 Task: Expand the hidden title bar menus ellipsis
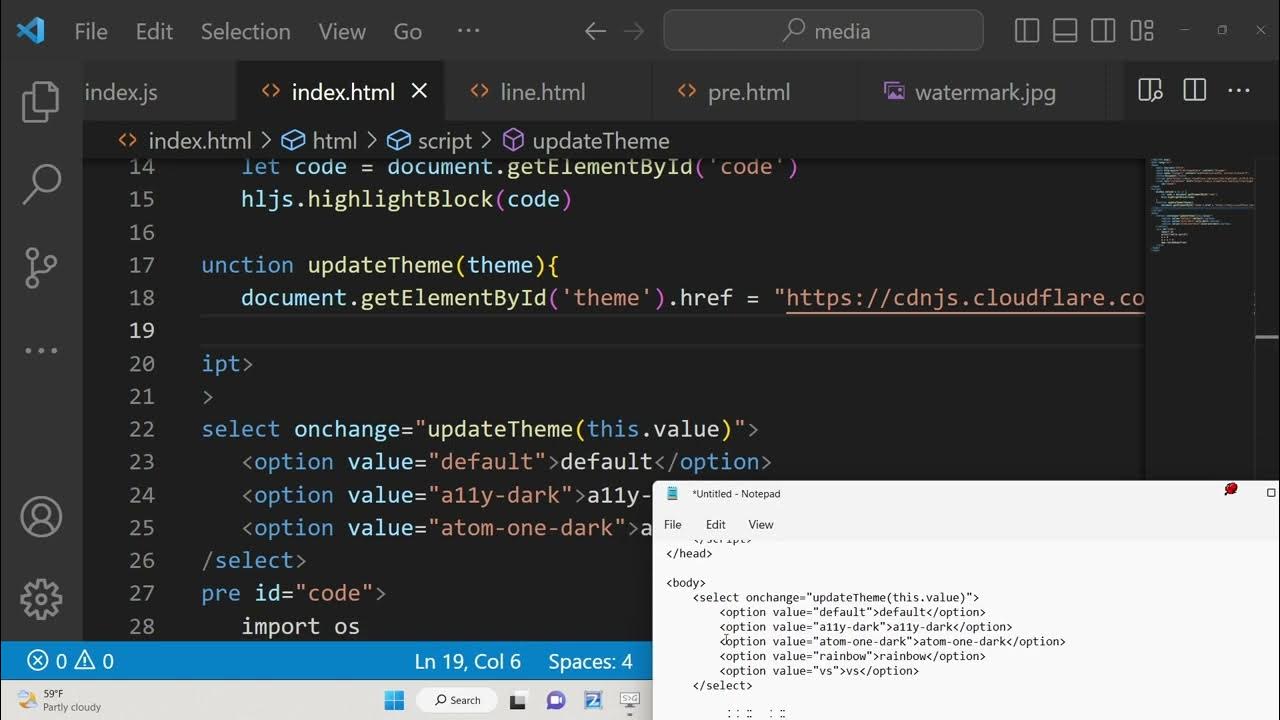(468, 31)
